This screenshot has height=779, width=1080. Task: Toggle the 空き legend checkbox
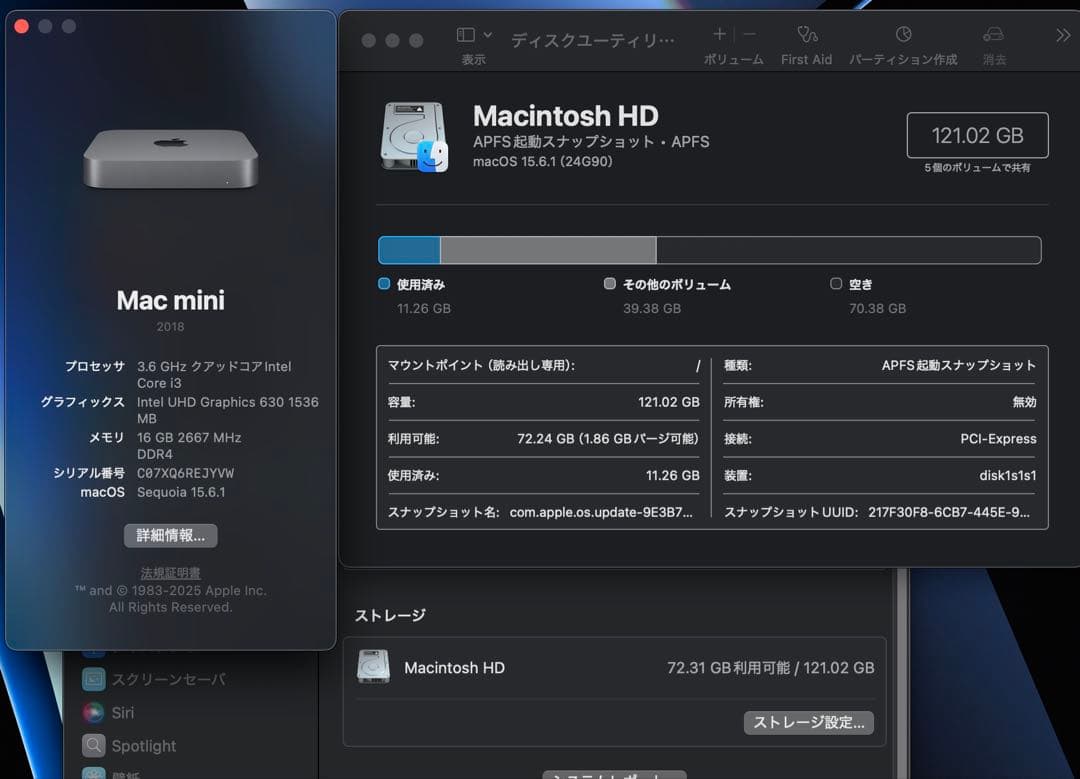[x=835, y=284]
